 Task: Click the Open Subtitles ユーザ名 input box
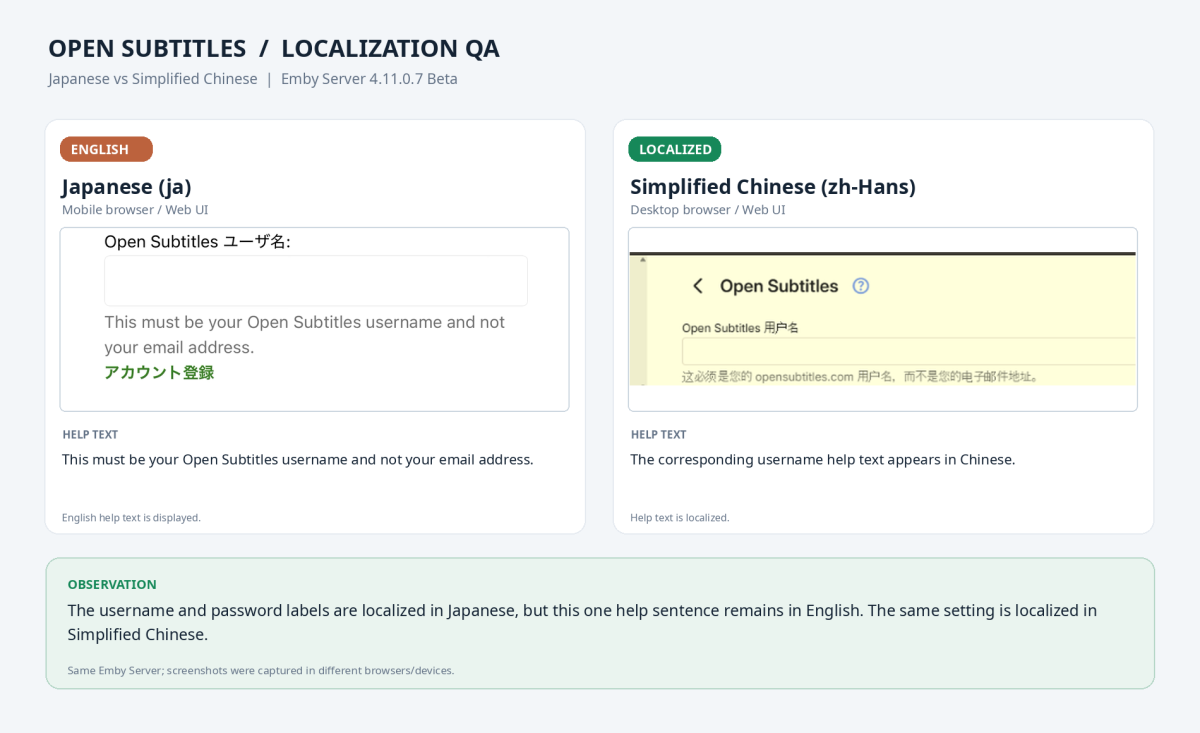(x=316, y=281)
